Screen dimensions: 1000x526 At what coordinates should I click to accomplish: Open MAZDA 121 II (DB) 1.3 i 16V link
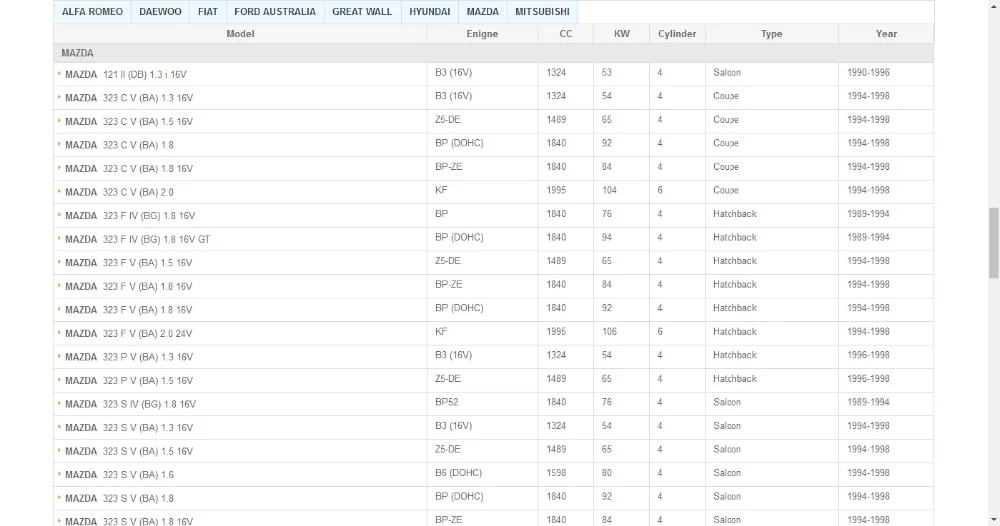click(x=126, y=75)
